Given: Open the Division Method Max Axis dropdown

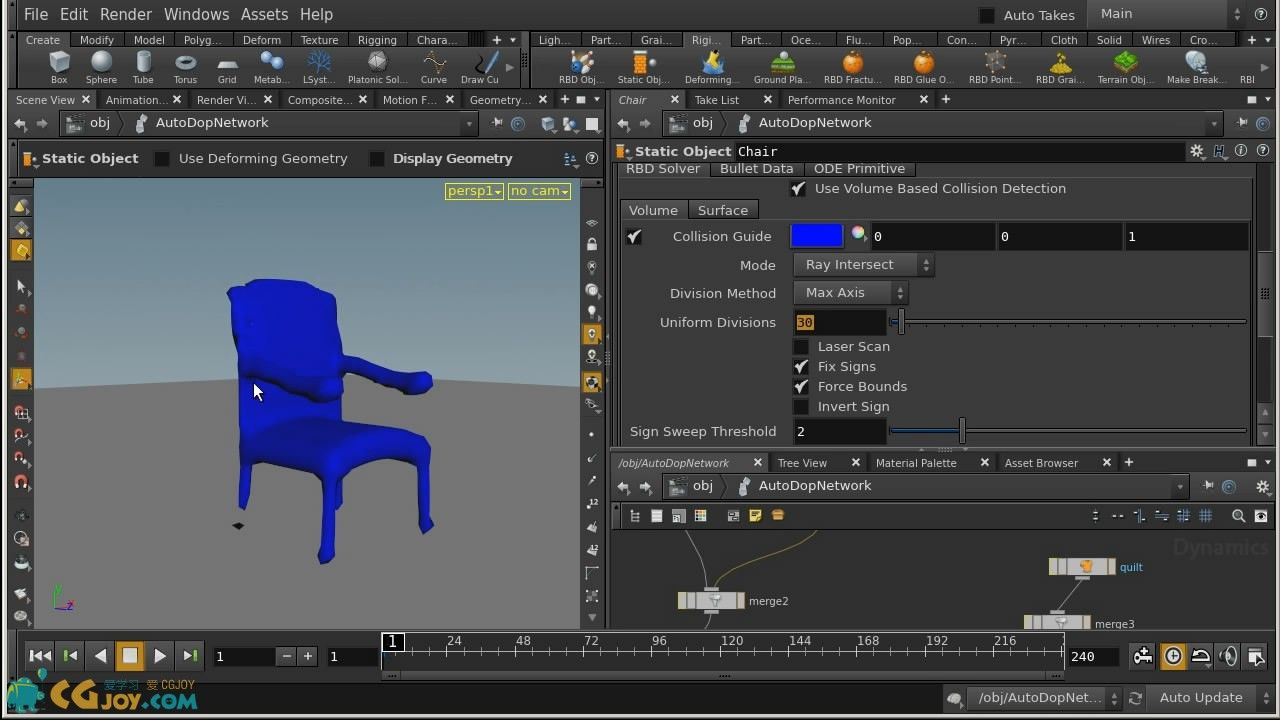Looking at the screenshot, I should tap(850, 293).
